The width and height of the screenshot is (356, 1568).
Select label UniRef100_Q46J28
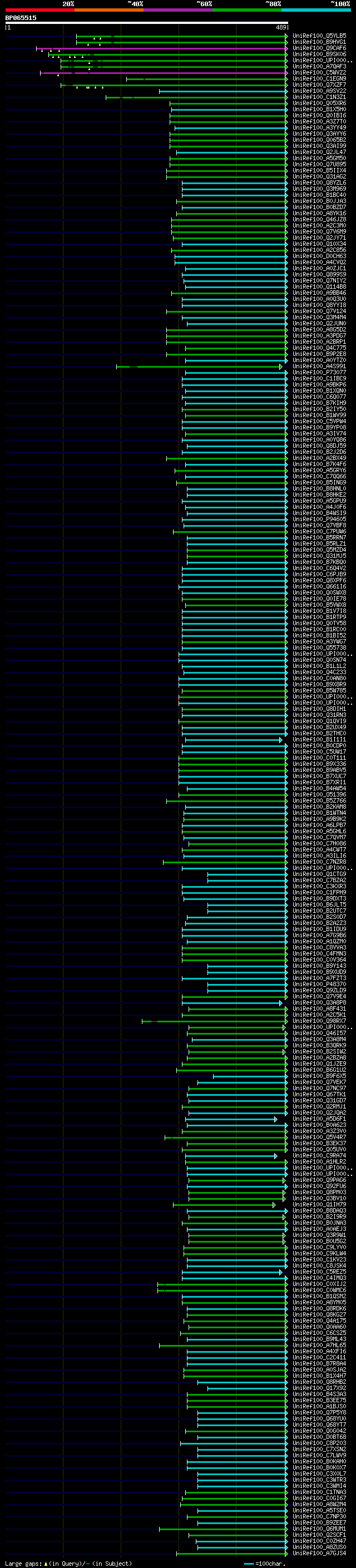[x=319, y=219]
